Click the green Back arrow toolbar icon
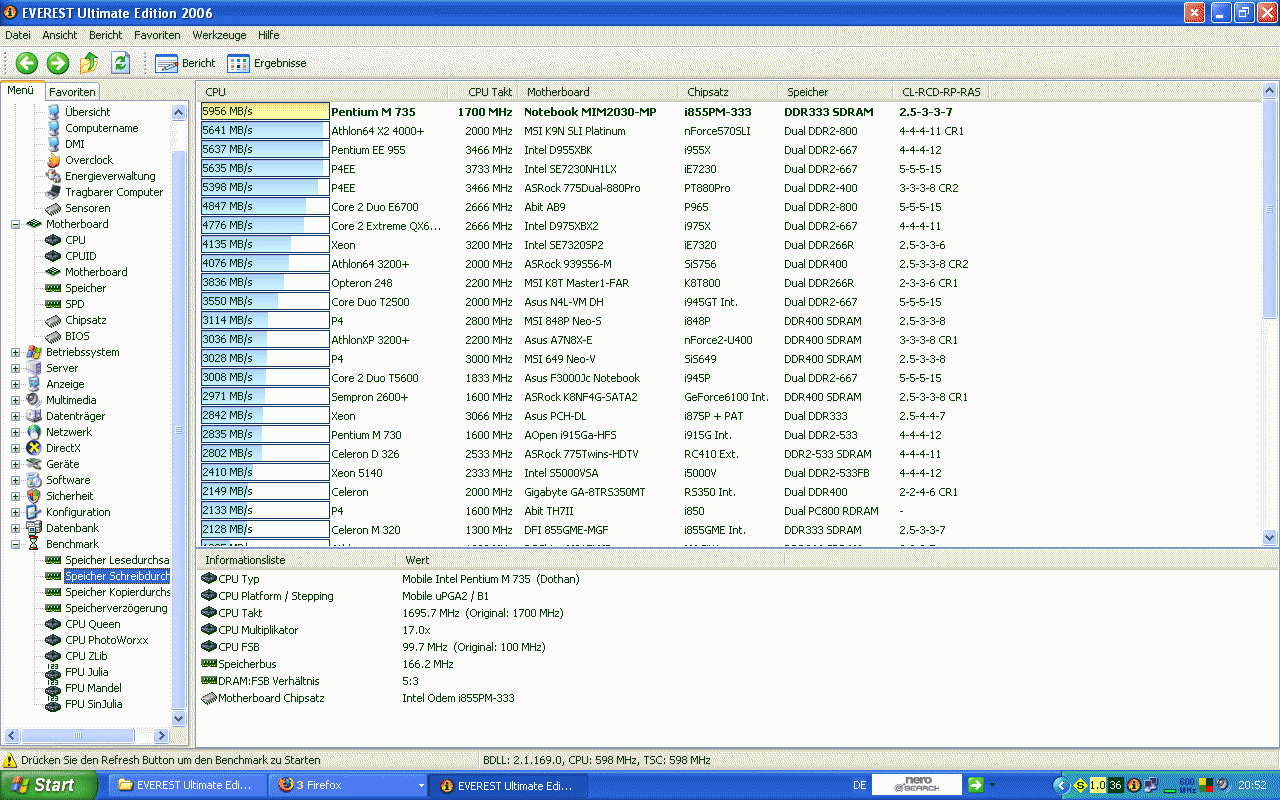This screenshot has width=1280, height=800. tap(27, 63)
